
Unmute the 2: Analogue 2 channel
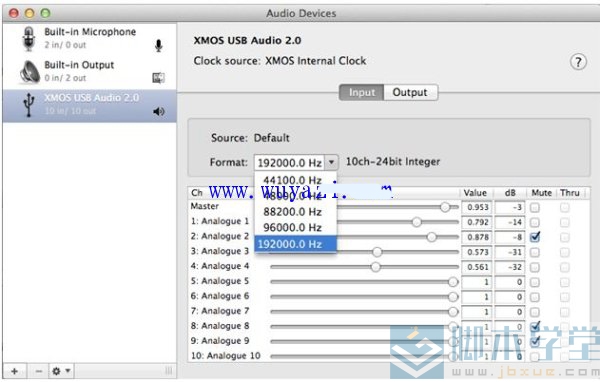pos(535,237)
